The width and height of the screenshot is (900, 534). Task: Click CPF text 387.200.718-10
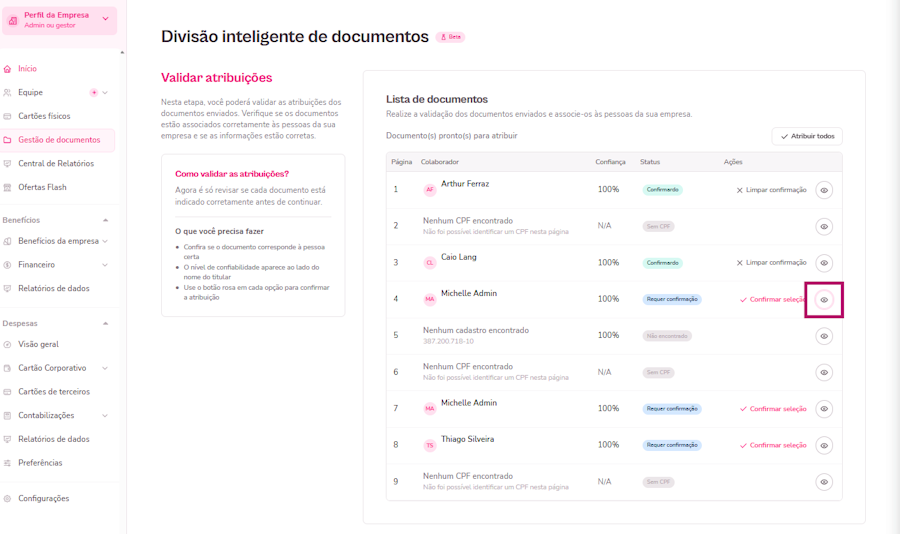448,341
